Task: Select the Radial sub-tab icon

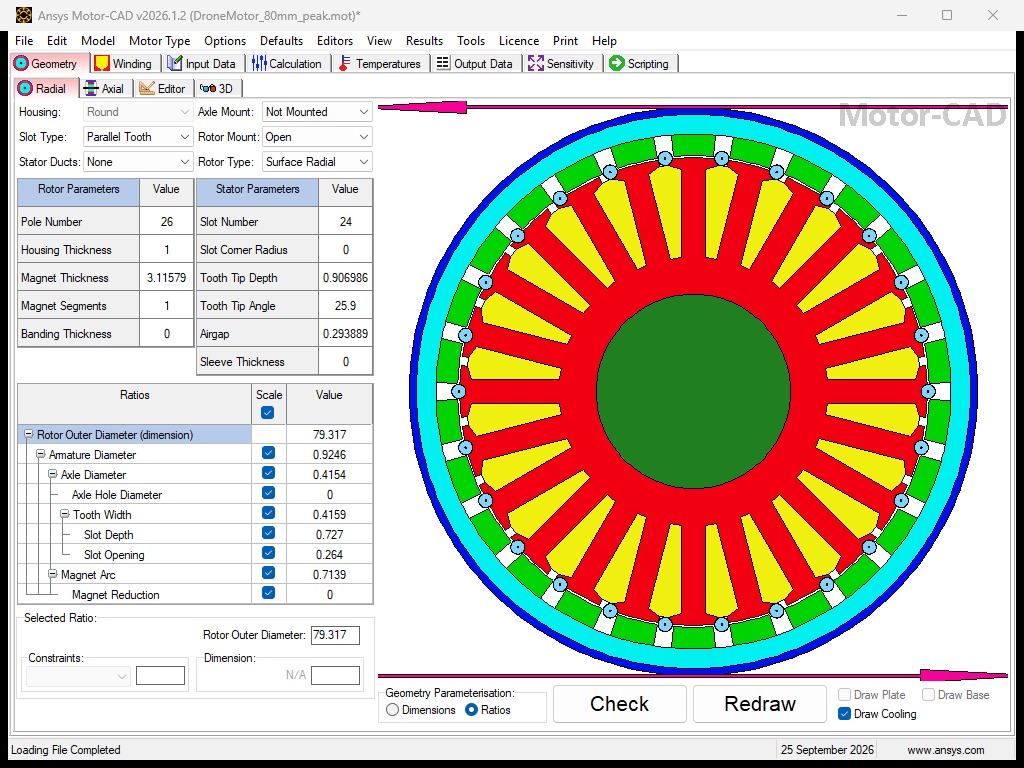Action: tap(25, 88)
